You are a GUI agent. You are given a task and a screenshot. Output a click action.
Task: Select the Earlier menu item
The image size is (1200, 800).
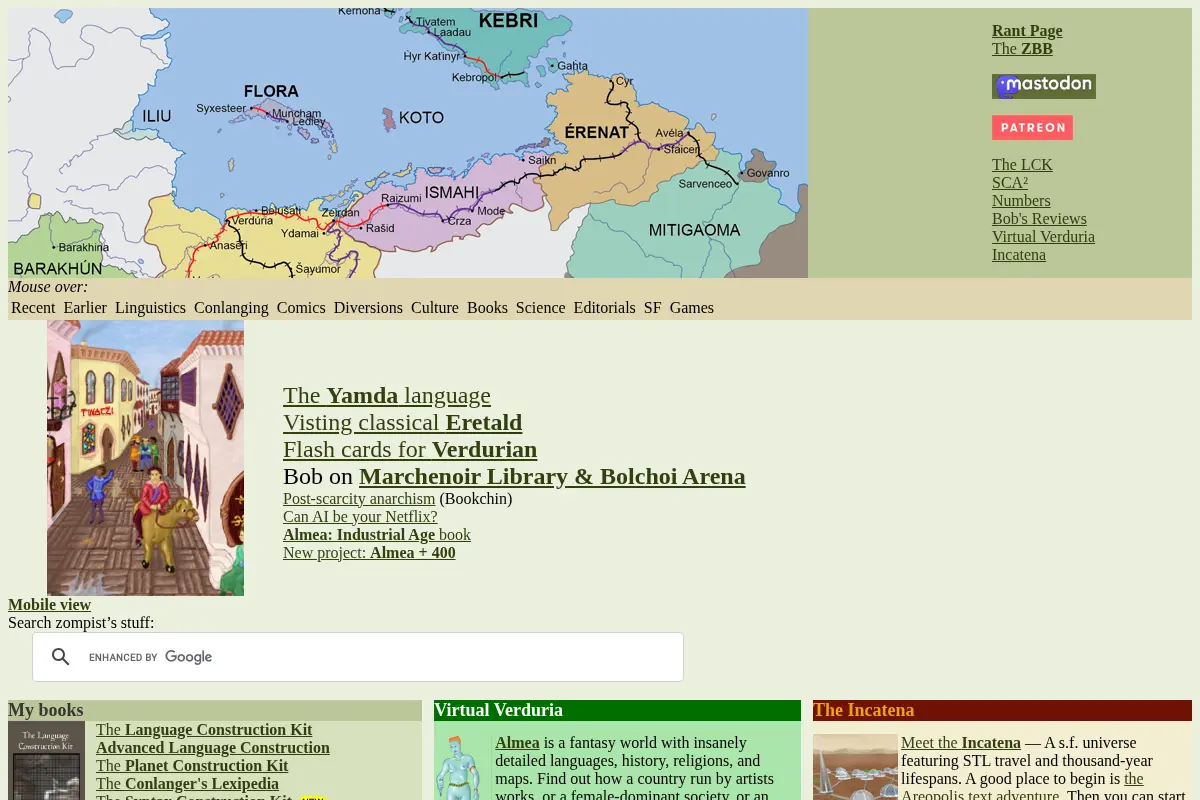coord(85,308)
